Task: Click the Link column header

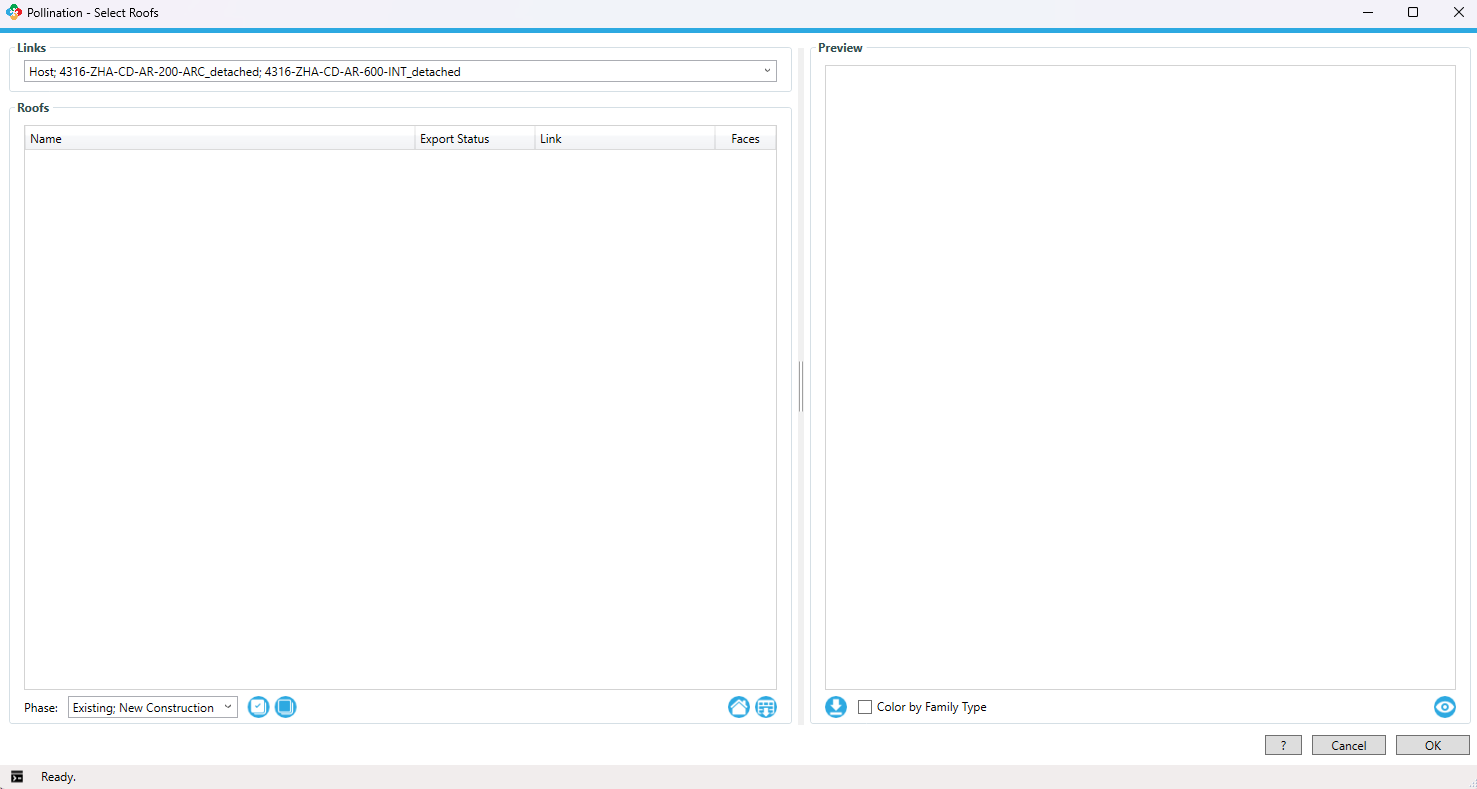Action: tap(624, 139)
